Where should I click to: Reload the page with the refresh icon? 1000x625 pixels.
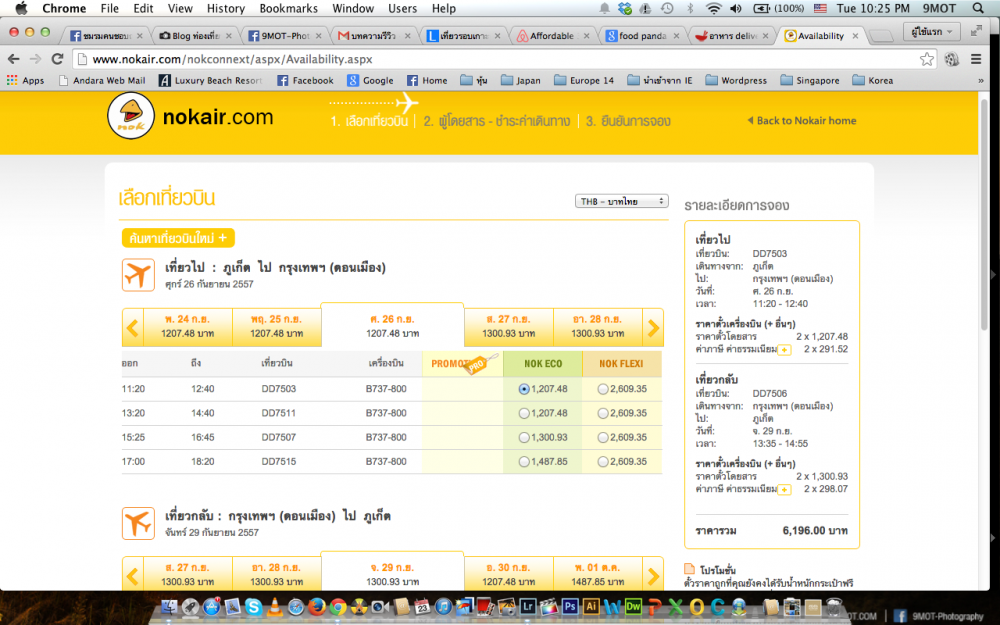coord(57,59)
